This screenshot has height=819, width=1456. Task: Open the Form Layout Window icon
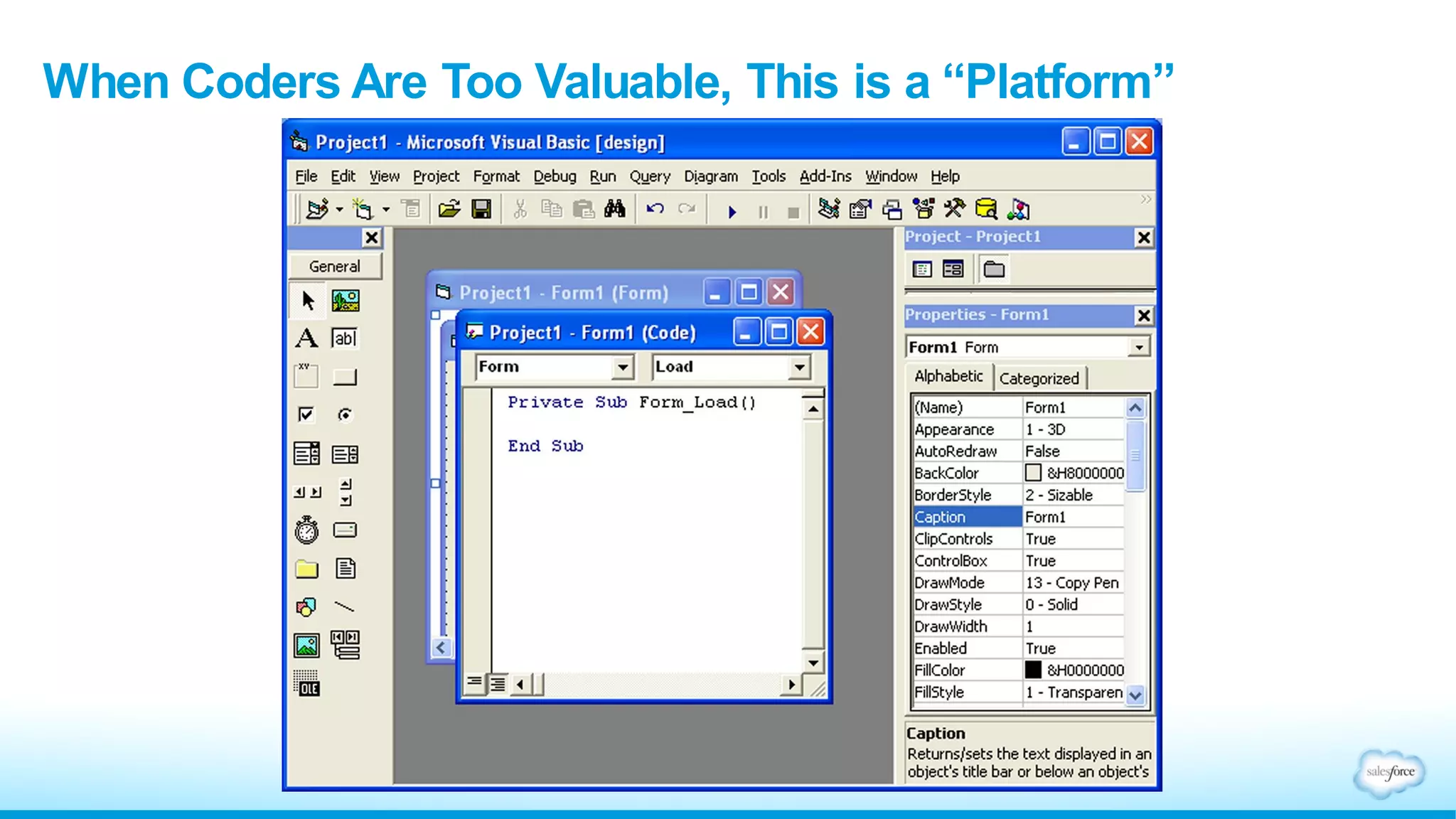(892, 210)
